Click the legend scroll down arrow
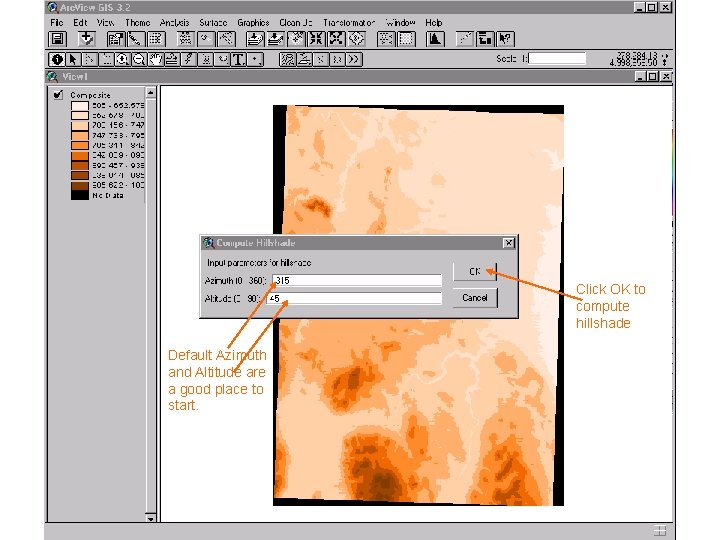720x540 pixels. (x=151, y=518)
